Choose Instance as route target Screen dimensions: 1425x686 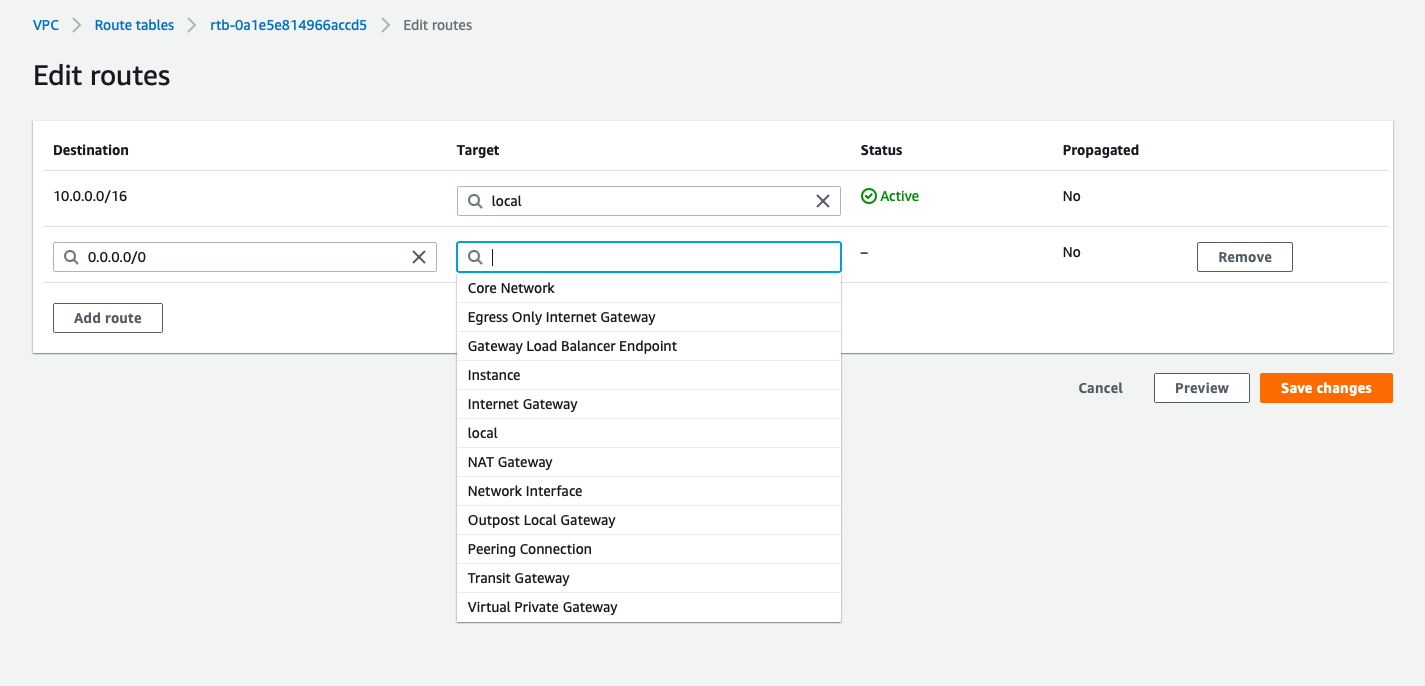(x=494, y=375)
